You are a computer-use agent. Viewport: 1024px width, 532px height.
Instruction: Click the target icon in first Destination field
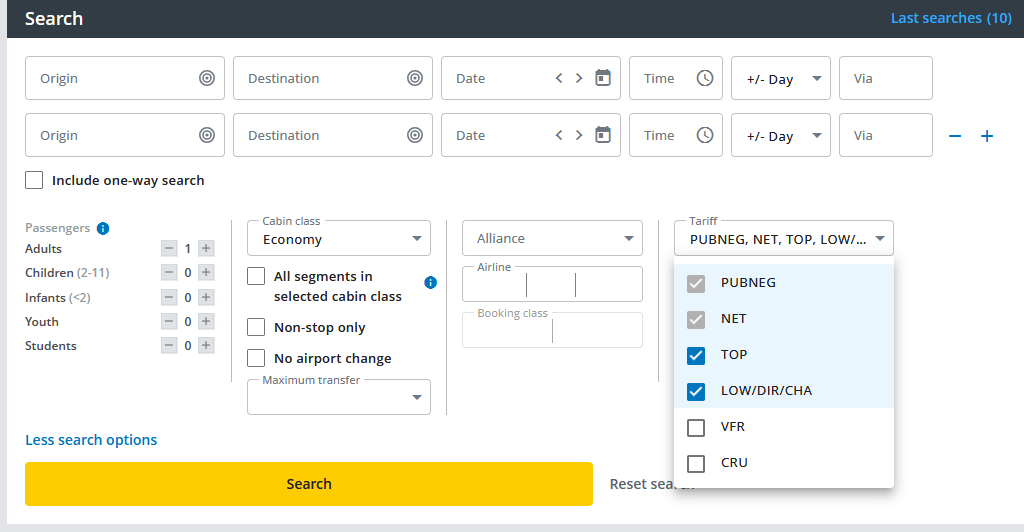tap(415, 78)
